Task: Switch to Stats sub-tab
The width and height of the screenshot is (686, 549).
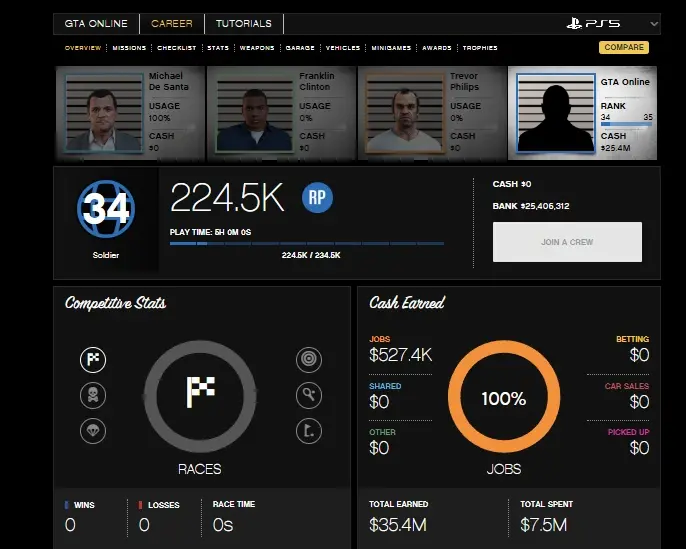Action: pos(218,48)
